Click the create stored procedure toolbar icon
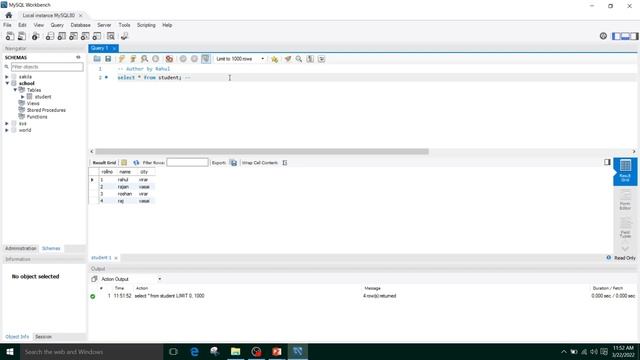 [85, 36]
